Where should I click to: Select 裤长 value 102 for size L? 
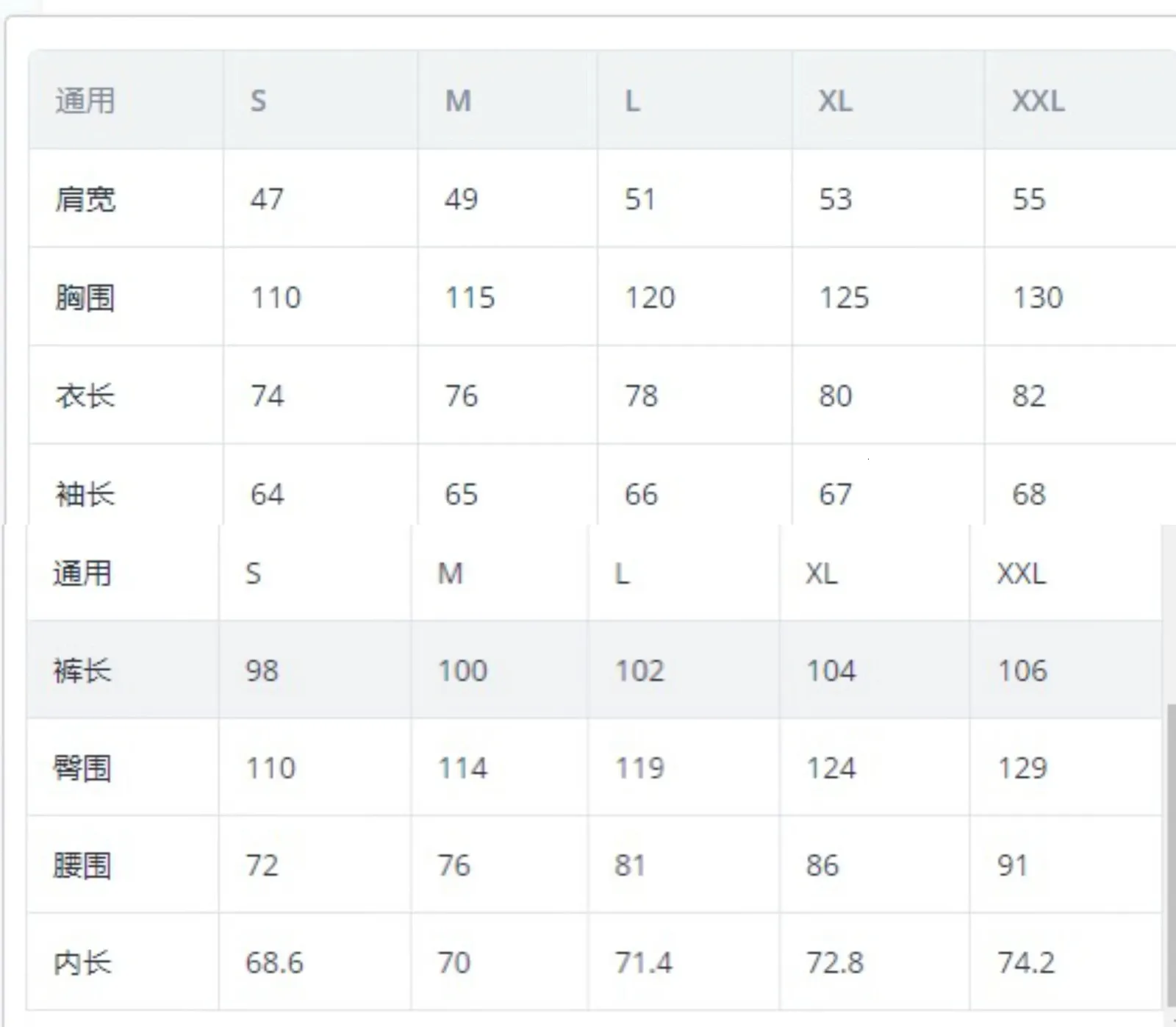[639, 670]
